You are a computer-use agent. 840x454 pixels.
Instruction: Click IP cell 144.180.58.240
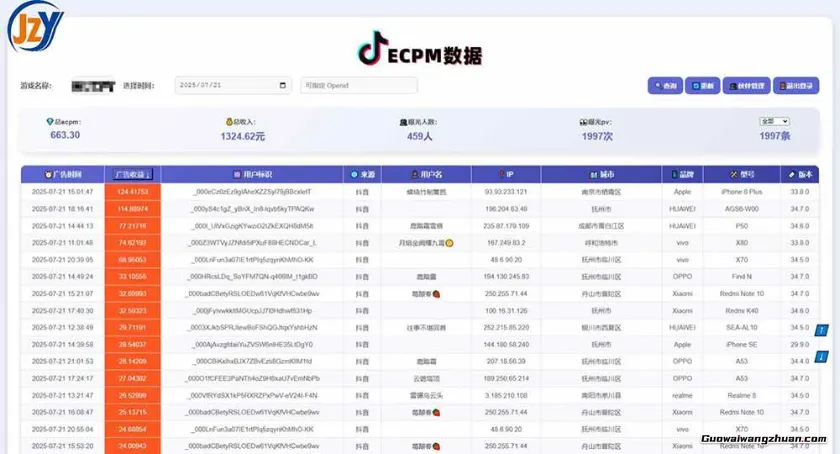(506, 345)
